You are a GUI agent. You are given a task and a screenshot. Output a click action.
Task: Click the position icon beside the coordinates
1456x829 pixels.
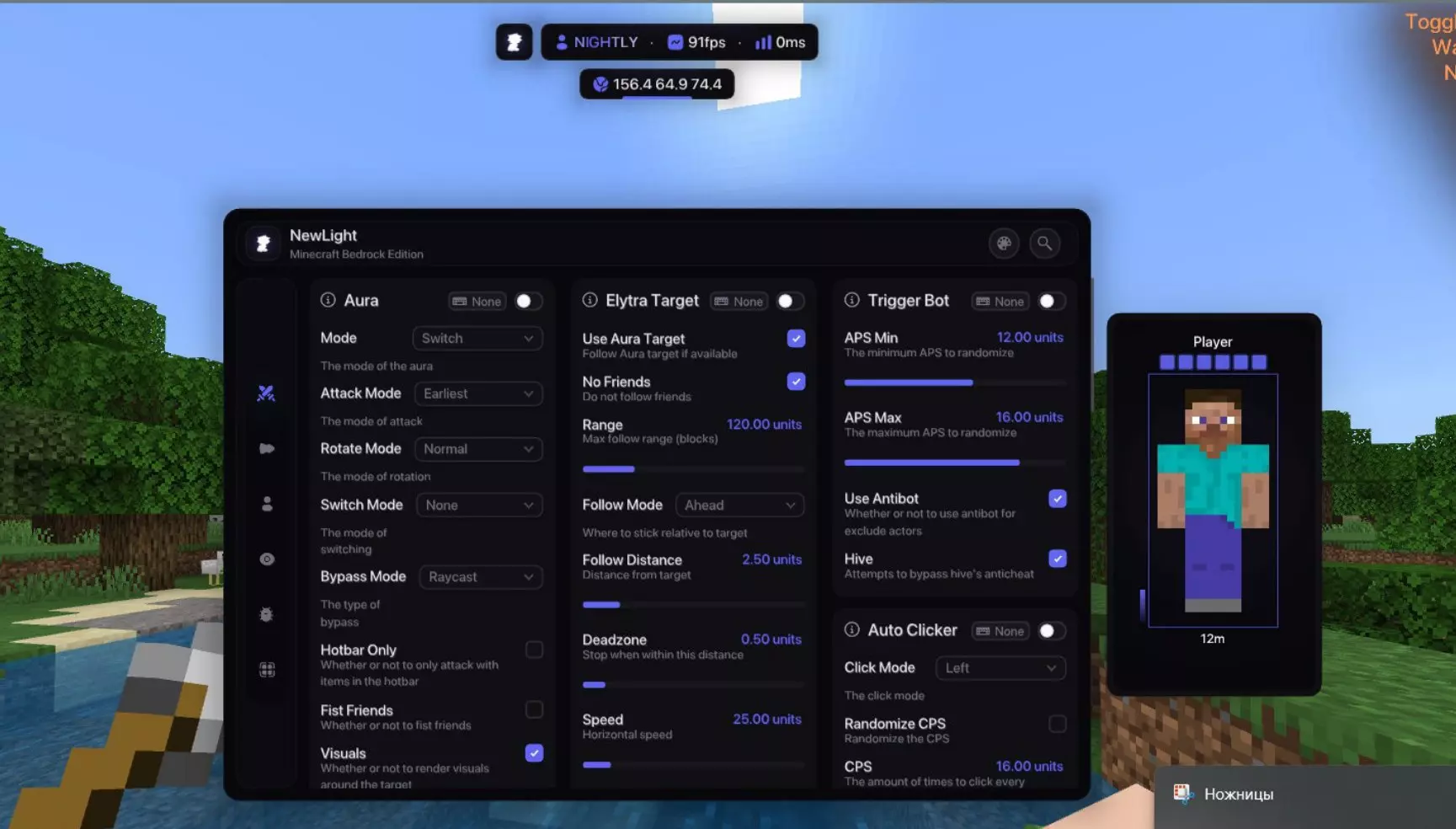click(600, 84)
